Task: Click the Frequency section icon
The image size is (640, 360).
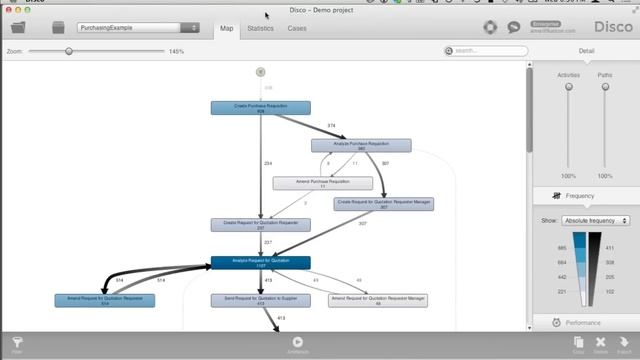Action: [x=557, y=196]
